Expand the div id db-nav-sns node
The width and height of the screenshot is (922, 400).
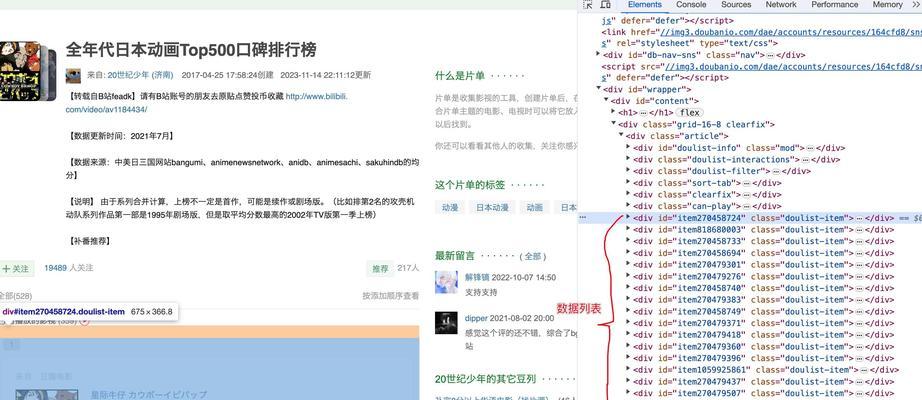tap(599, 55)
